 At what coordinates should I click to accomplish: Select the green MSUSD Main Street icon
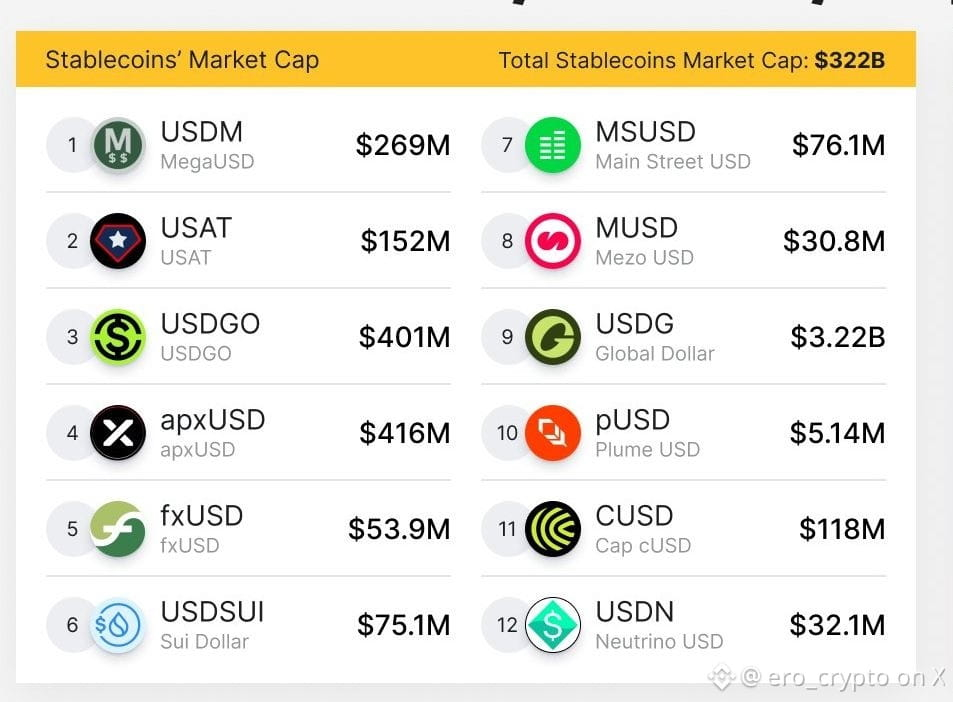[552, 145]
